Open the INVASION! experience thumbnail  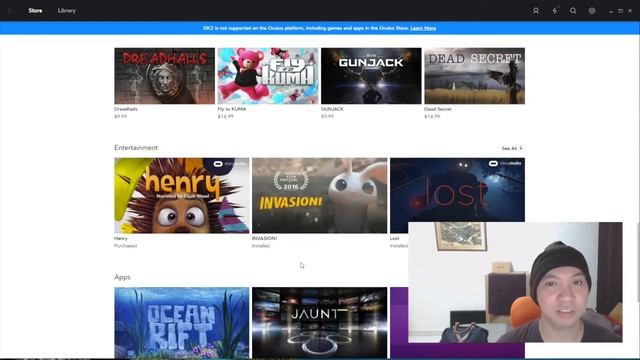[x=320, y=196]
